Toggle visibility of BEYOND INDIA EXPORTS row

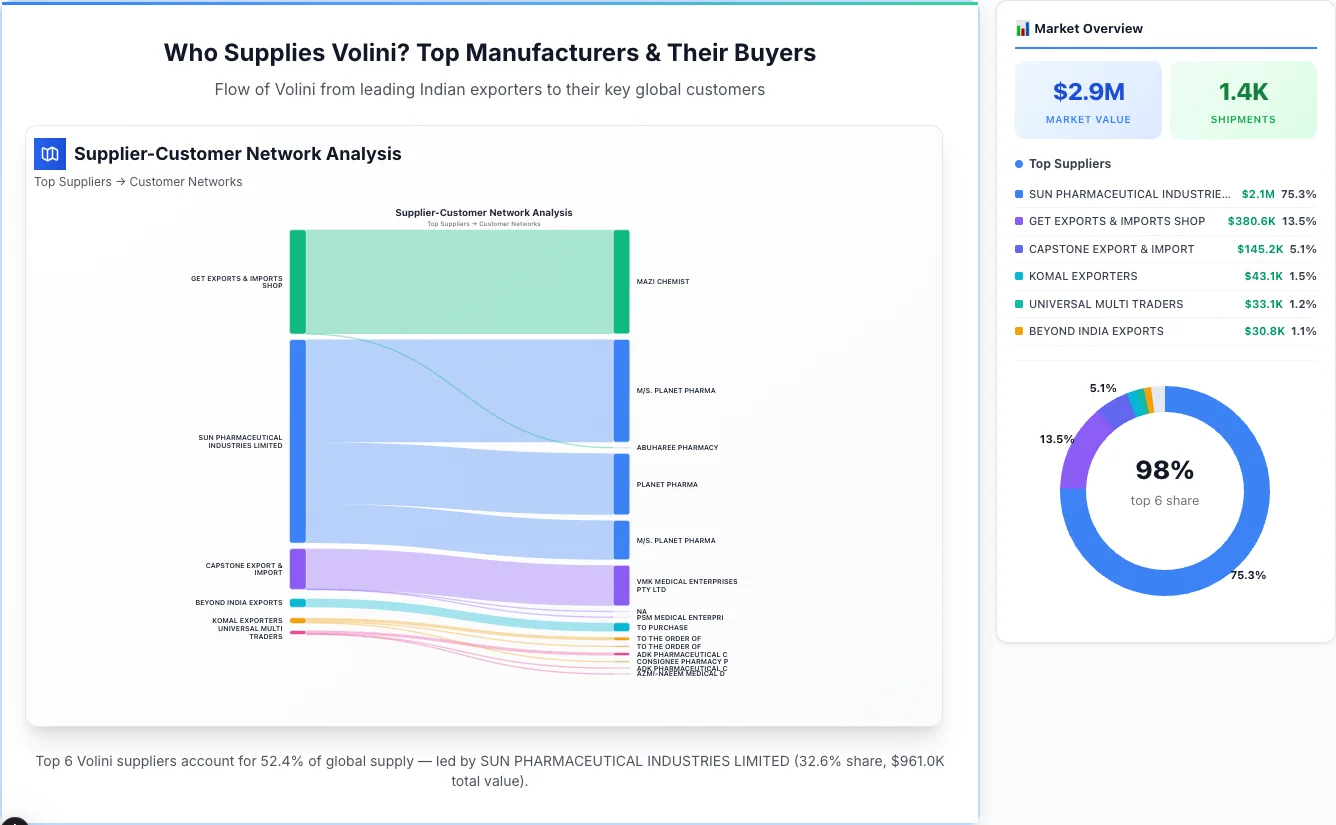tap(1150, 331)
